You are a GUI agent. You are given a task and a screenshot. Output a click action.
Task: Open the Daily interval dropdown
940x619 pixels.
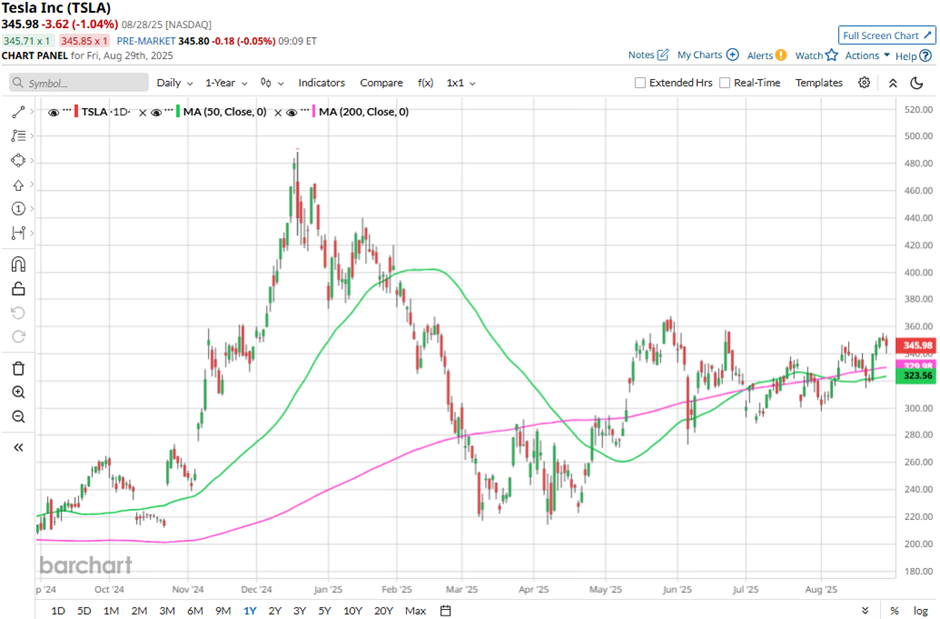click(174, 83)
